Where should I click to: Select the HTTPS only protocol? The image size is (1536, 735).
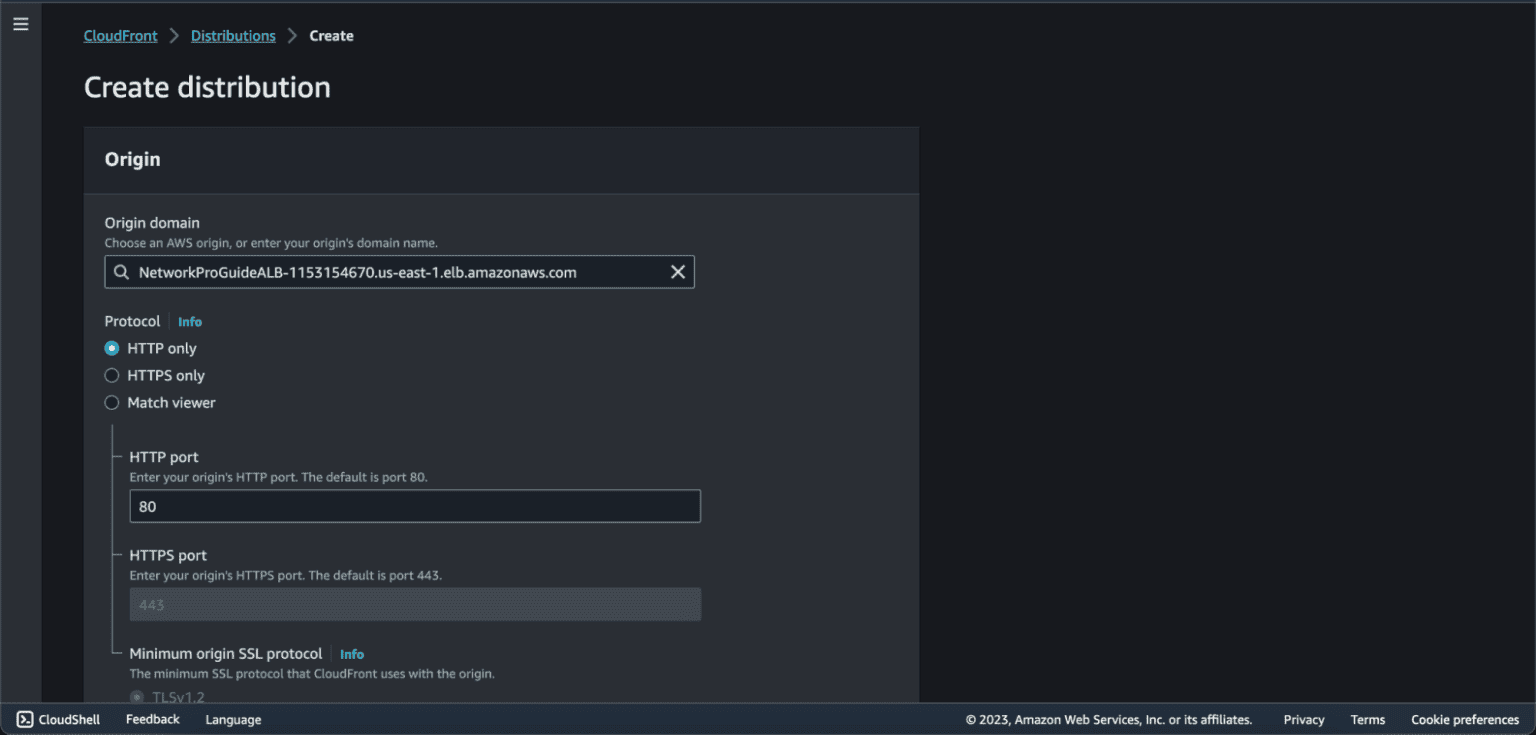[x=111, y=375]
